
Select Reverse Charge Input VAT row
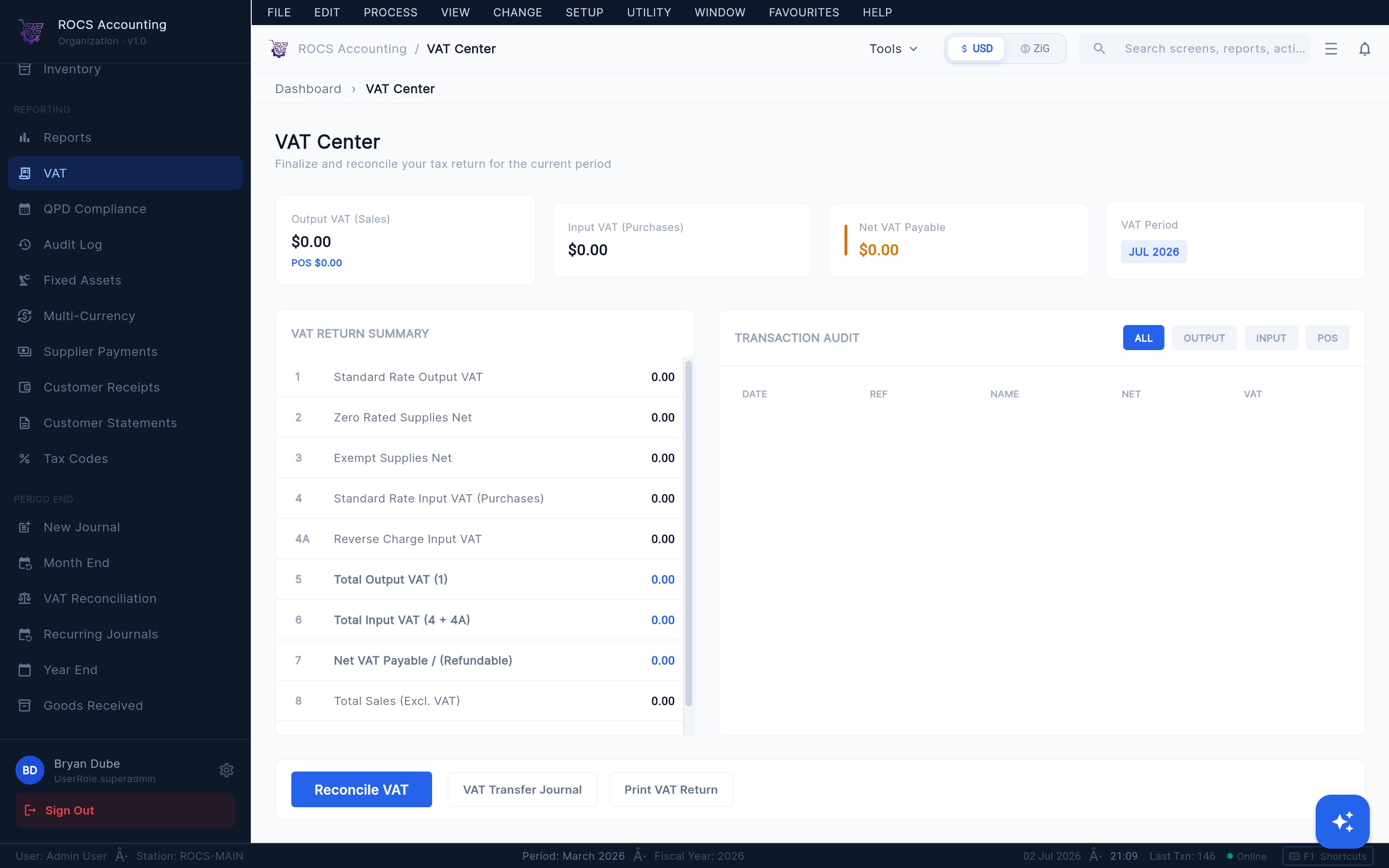pos(479,539)
